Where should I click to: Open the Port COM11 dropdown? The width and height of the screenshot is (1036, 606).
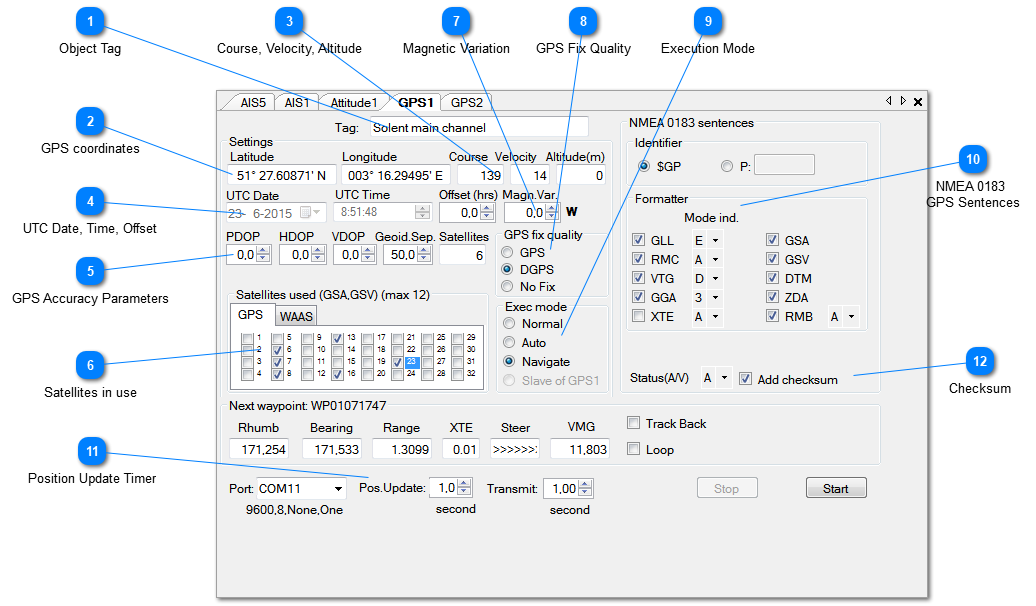339,489
